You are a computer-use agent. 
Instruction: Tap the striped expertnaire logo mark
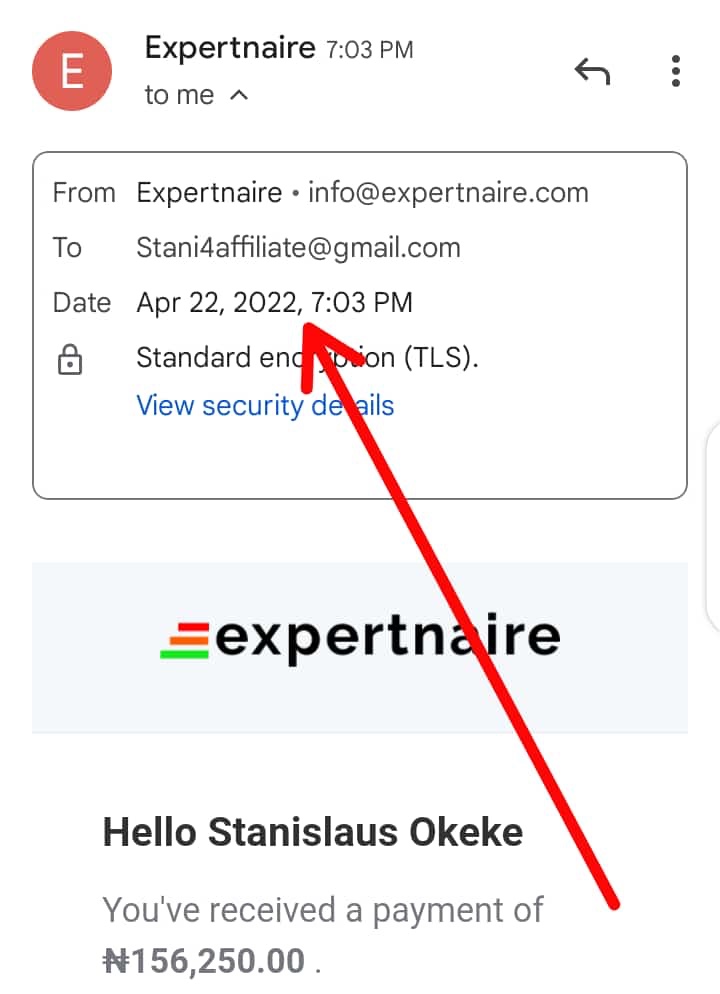tap(185, 640)
